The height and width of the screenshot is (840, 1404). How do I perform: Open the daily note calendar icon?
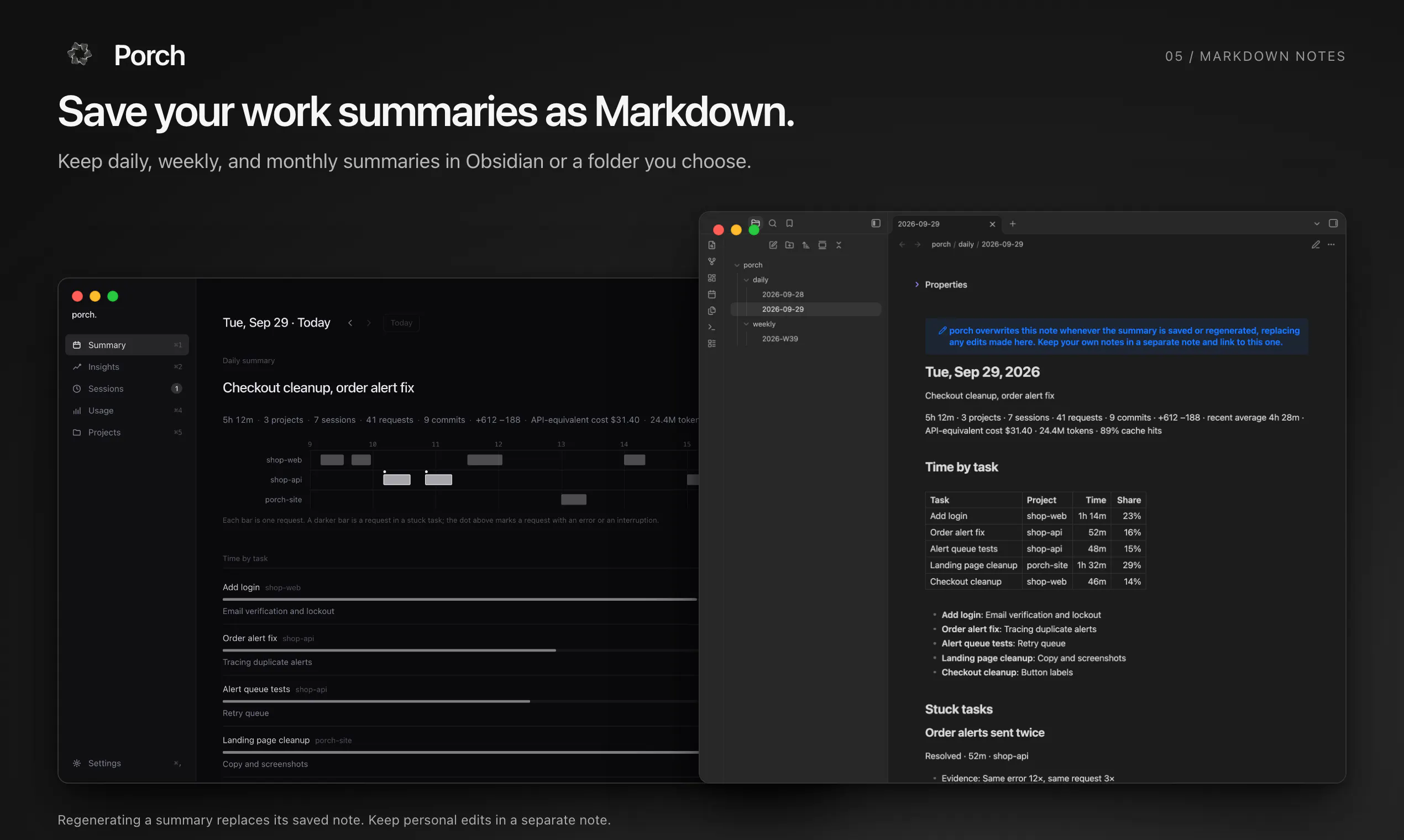pyautogui.click(x=711, y=295)
